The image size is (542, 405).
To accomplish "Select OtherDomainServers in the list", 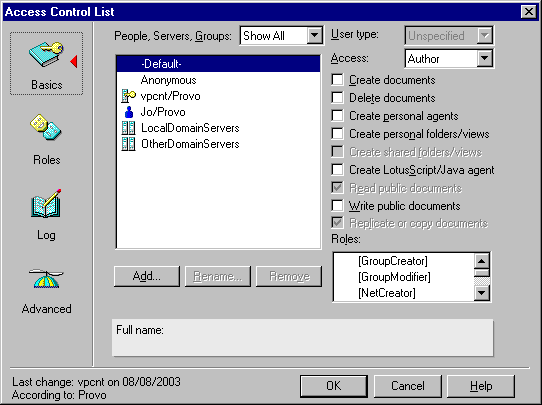I will [x=218, y=144].
